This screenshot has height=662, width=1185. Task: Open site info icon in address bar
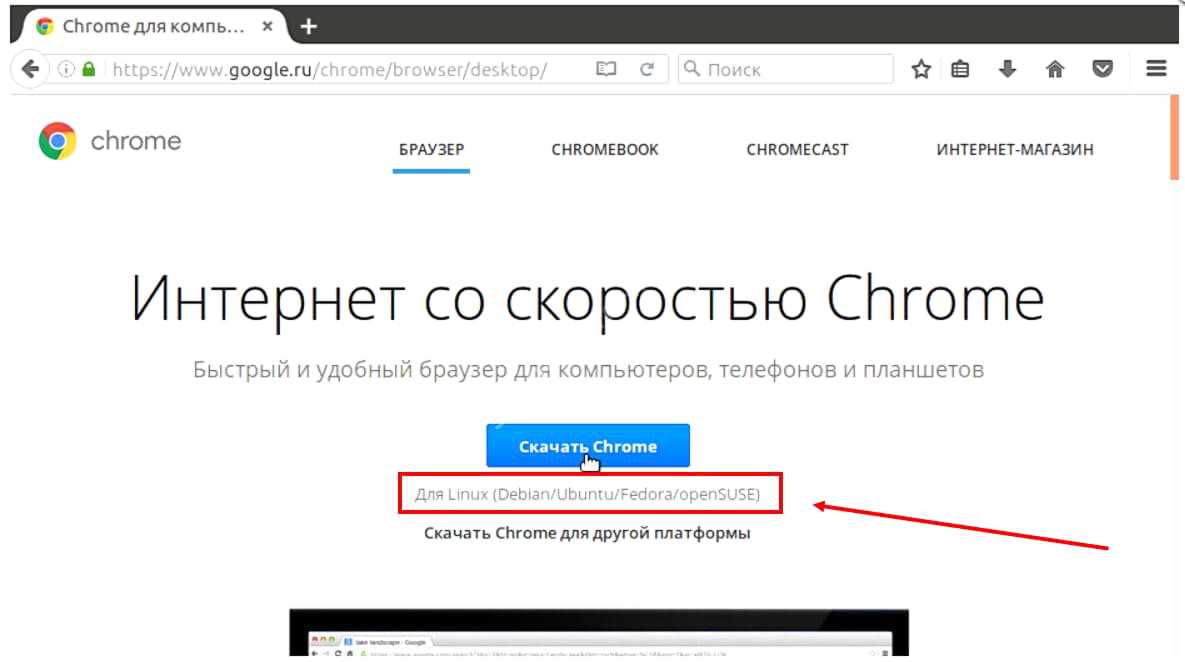point(67,69)
